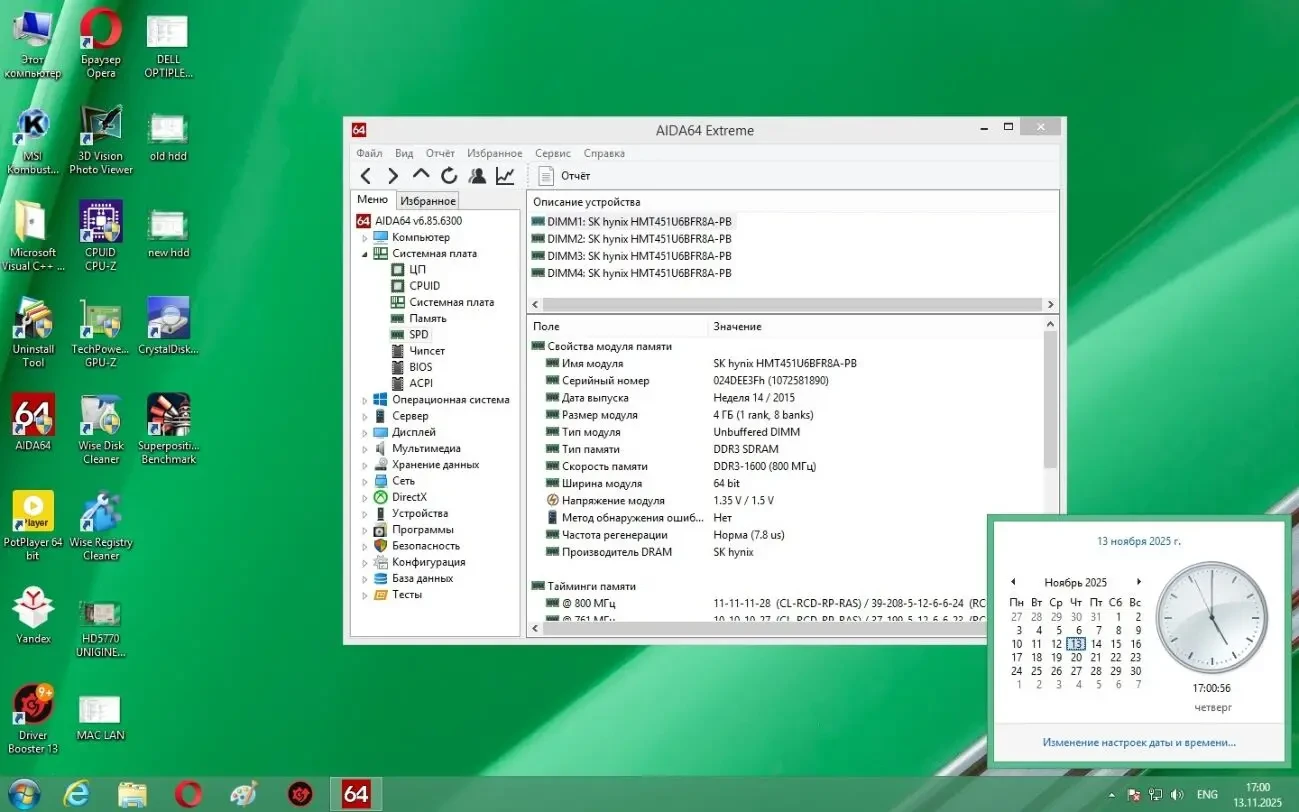1299x812 pixels.
Task: Open the Сервис menu
Action: (552, 153)
